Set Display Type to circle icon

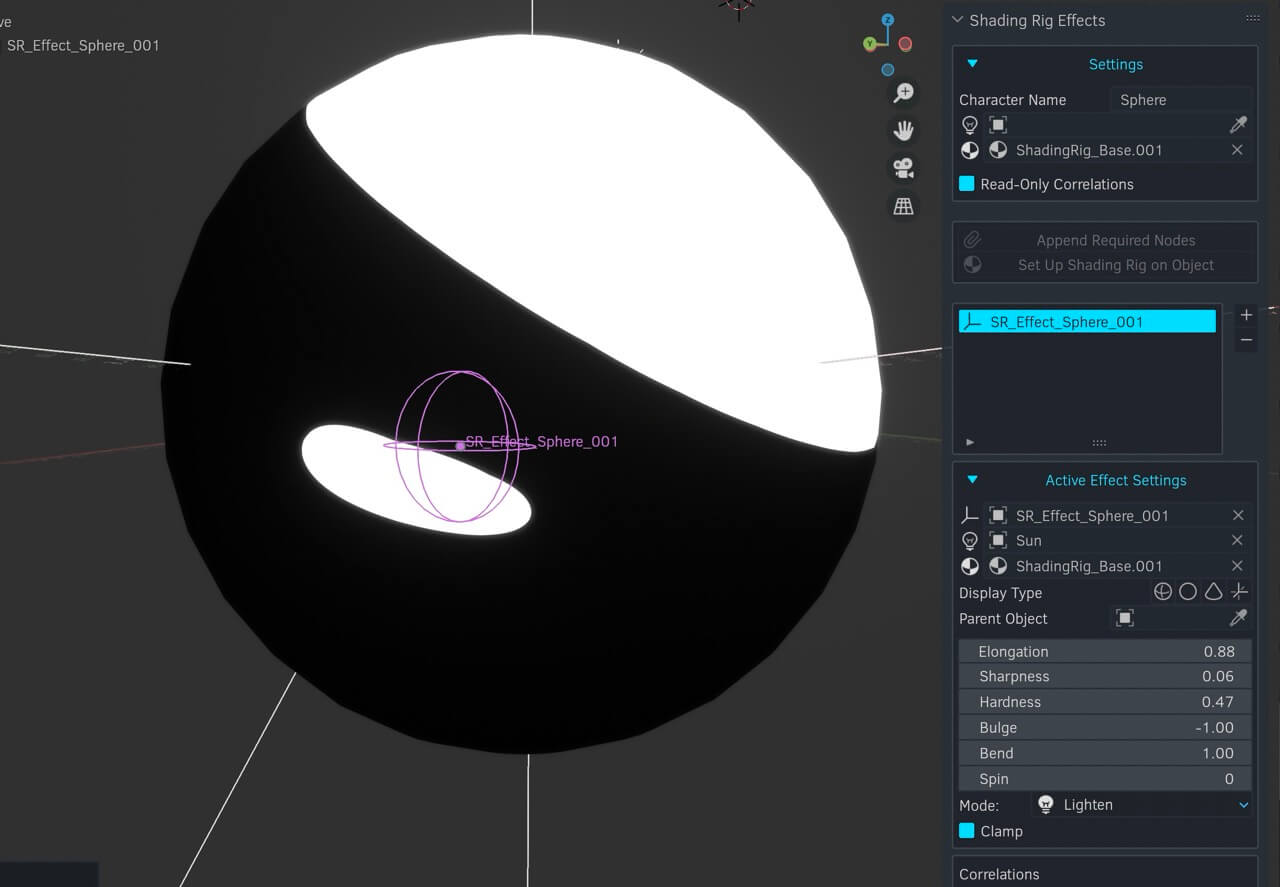click(1188, 592)
